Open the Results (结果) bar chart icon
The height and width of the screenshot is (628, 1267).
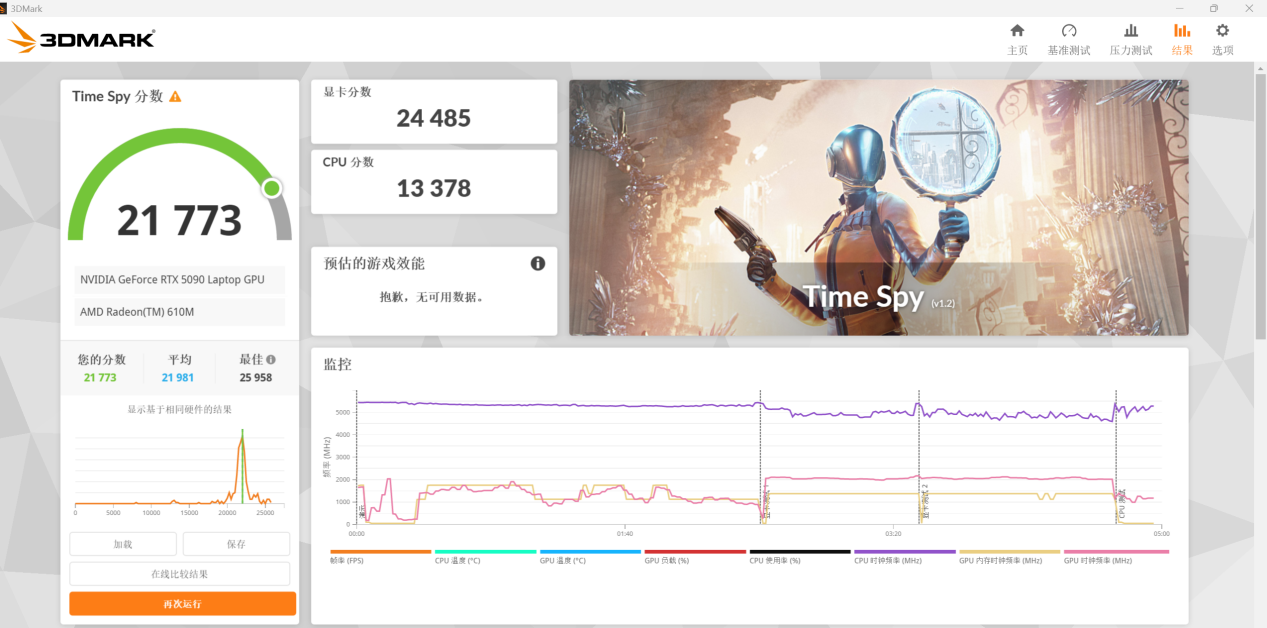pyautogui.click(x=1182, y=31)
